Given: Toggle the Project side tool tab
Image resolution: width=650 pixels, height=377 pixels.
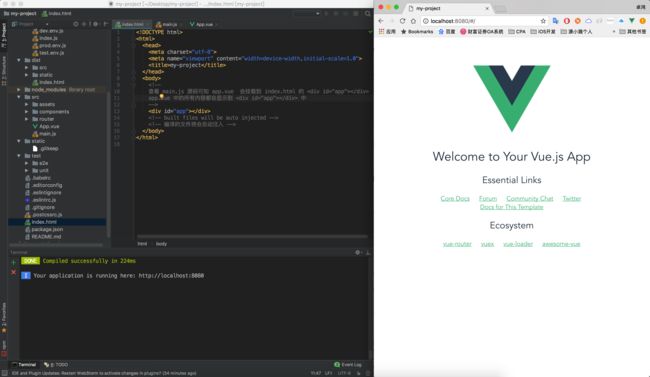Looking at the screenshot, I should tap(4, 35).
